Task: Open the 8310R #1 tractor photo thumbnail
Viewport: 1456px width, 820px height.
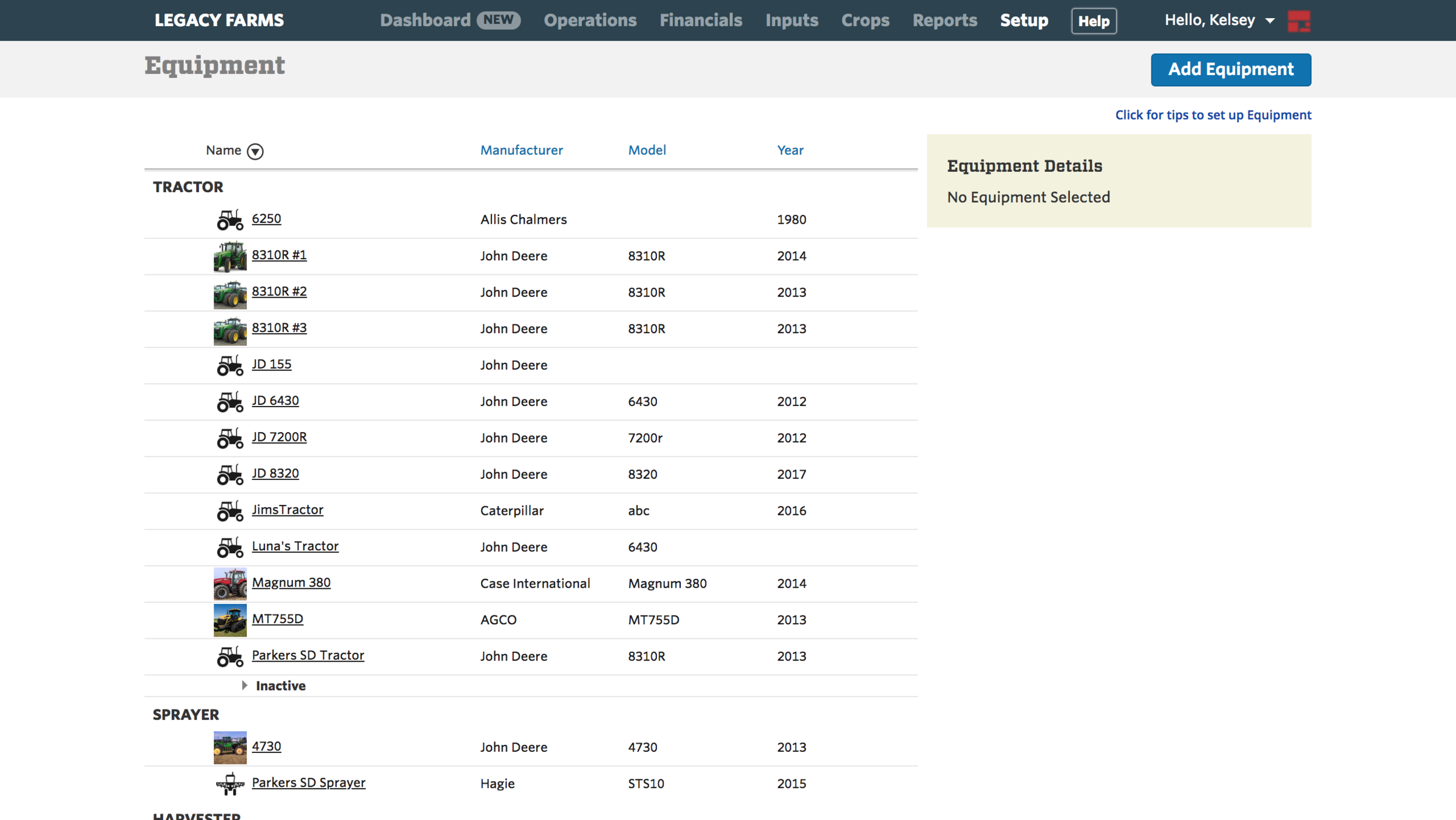Action: point(230,256)
